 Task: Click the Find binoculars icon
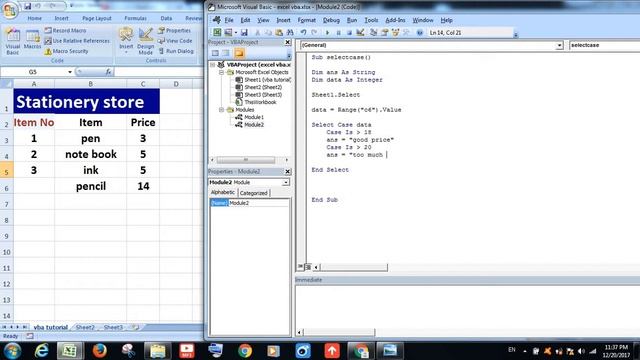tap(290, 32)
